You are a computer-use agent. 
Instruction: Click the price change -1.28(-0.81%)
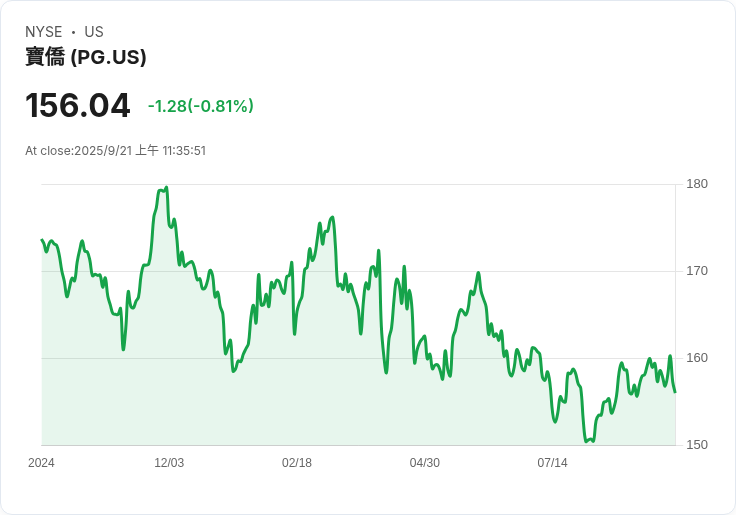pyautogui.click(x=200, y=106)
